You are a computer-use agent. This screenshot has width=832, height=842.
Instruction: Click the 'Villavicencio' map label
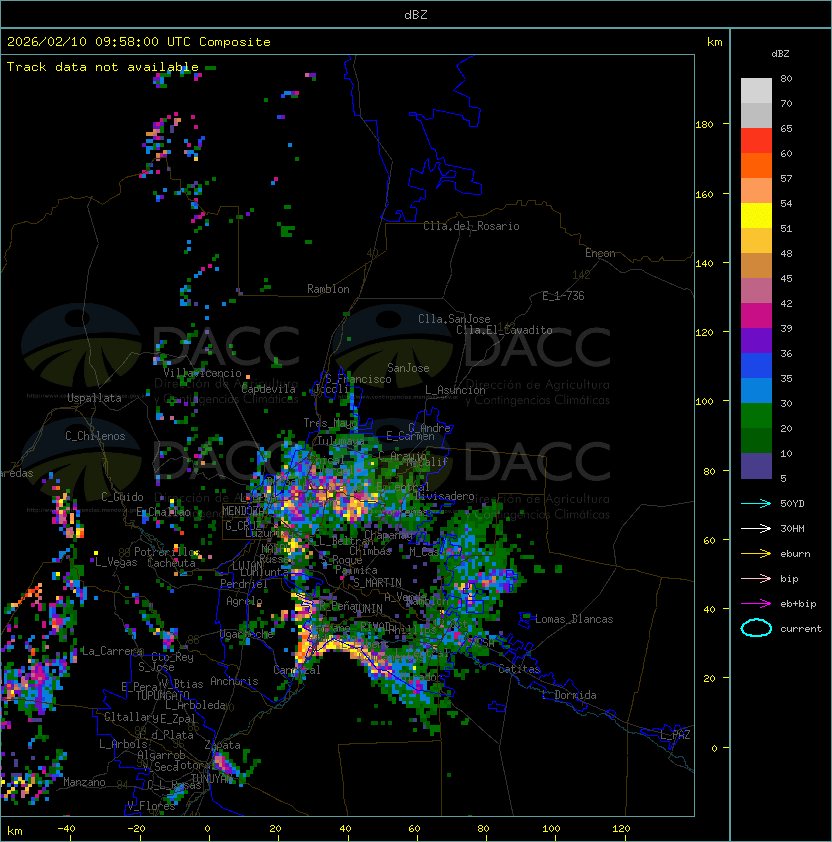[x=202, y=373]
